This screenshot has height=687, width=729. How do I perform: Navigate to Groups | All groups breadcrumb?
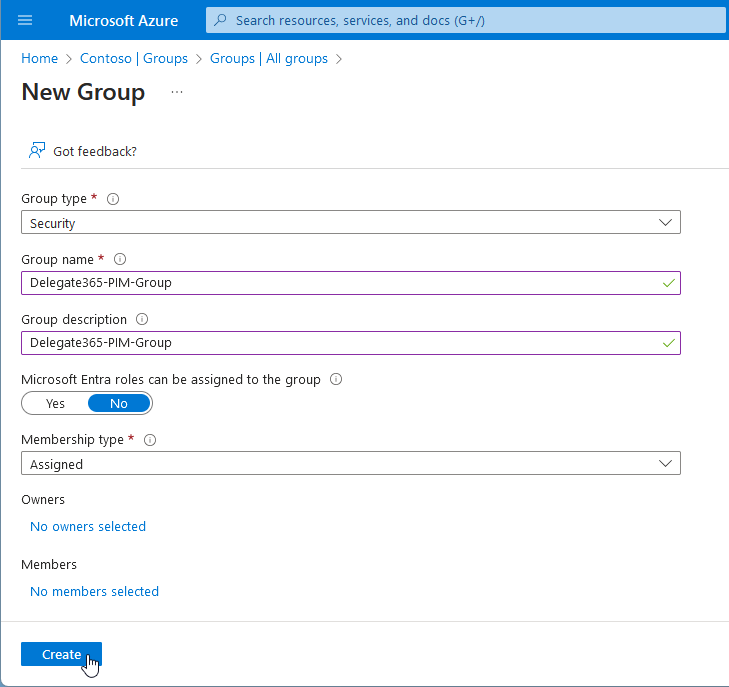pos(268,59)
